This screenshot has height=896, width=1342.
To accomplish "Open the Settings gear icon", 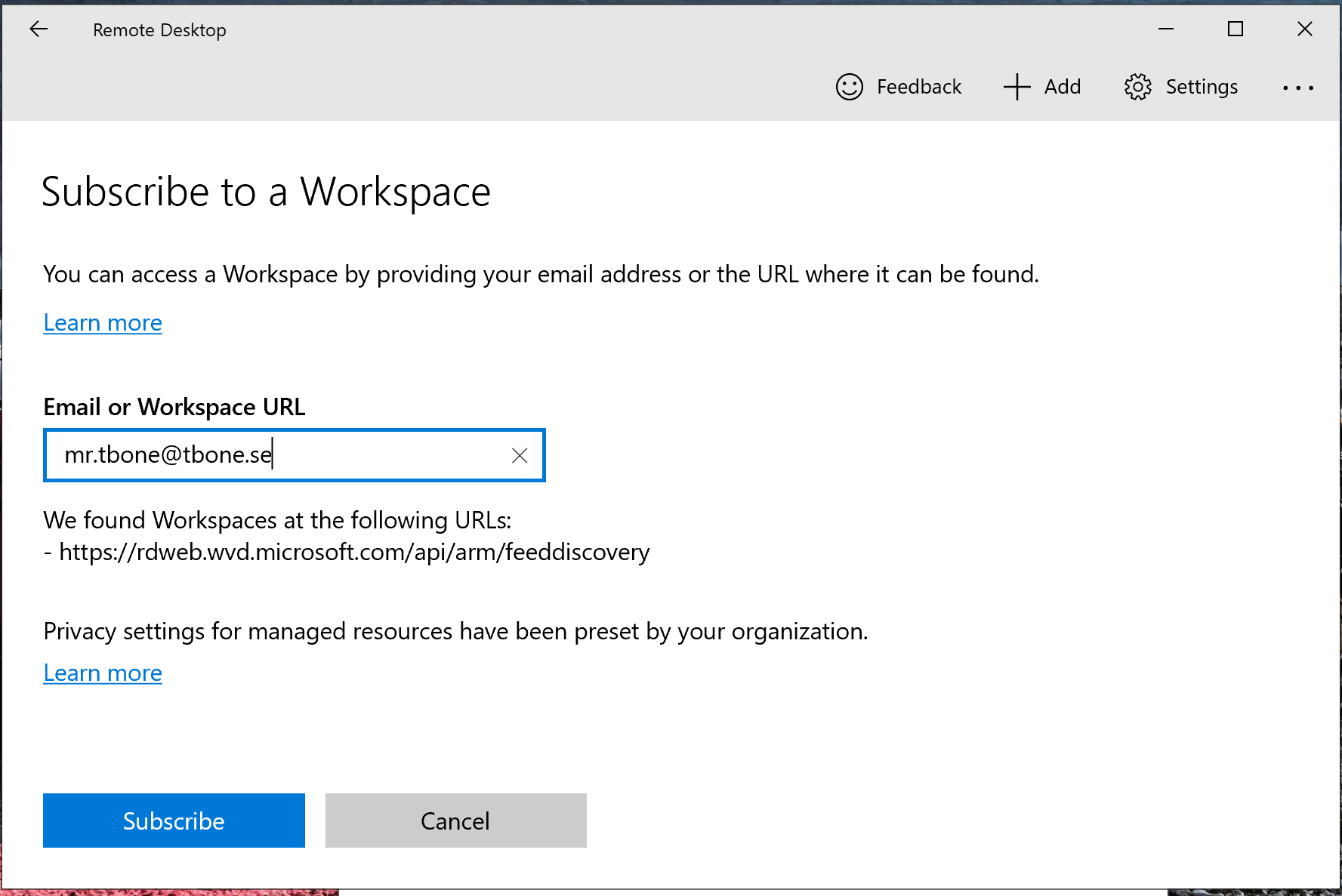I will (1137, 87).
